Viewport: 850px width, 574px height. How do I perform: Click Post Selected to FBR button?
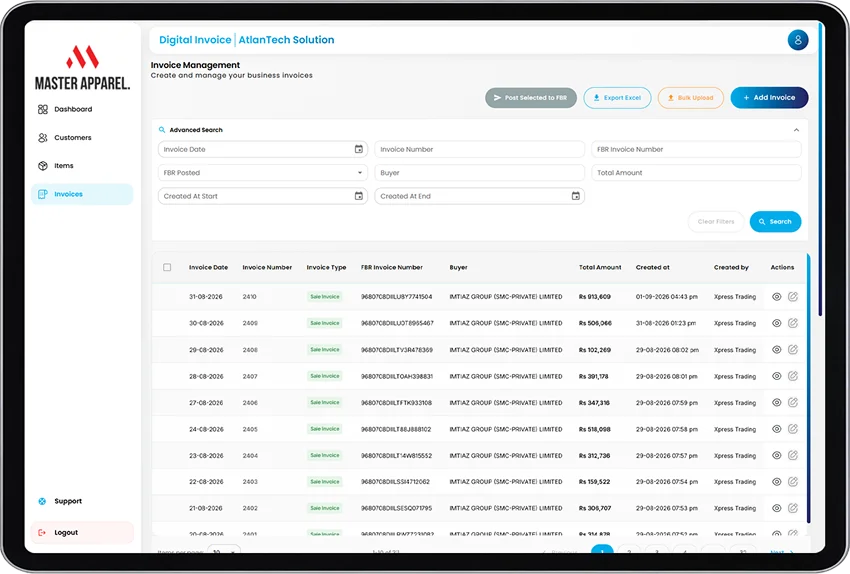(x=531, y=98)
